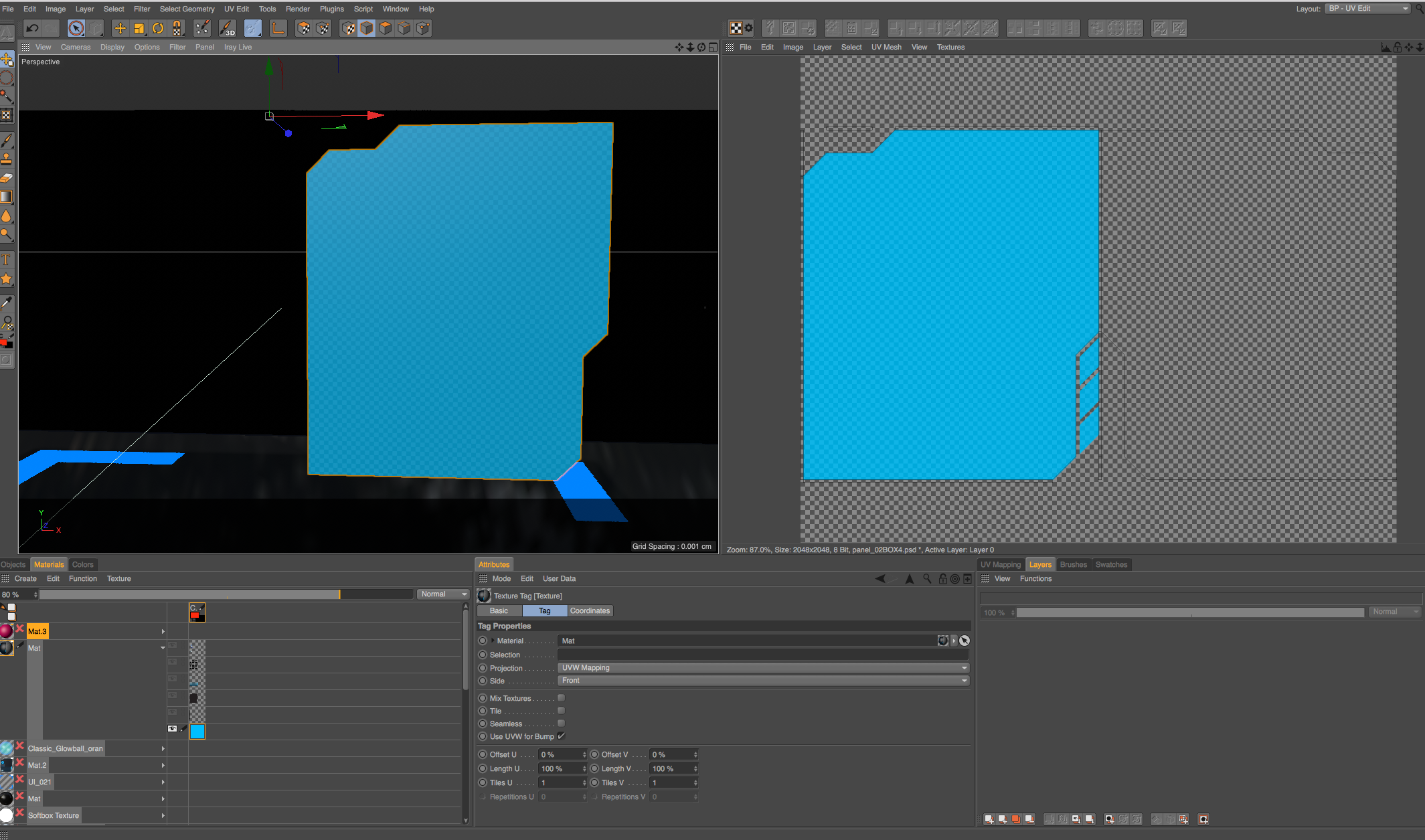The image size is (1425, 840).
Task: Open the Side Front dropdown
Action: [x=763, y=681]
